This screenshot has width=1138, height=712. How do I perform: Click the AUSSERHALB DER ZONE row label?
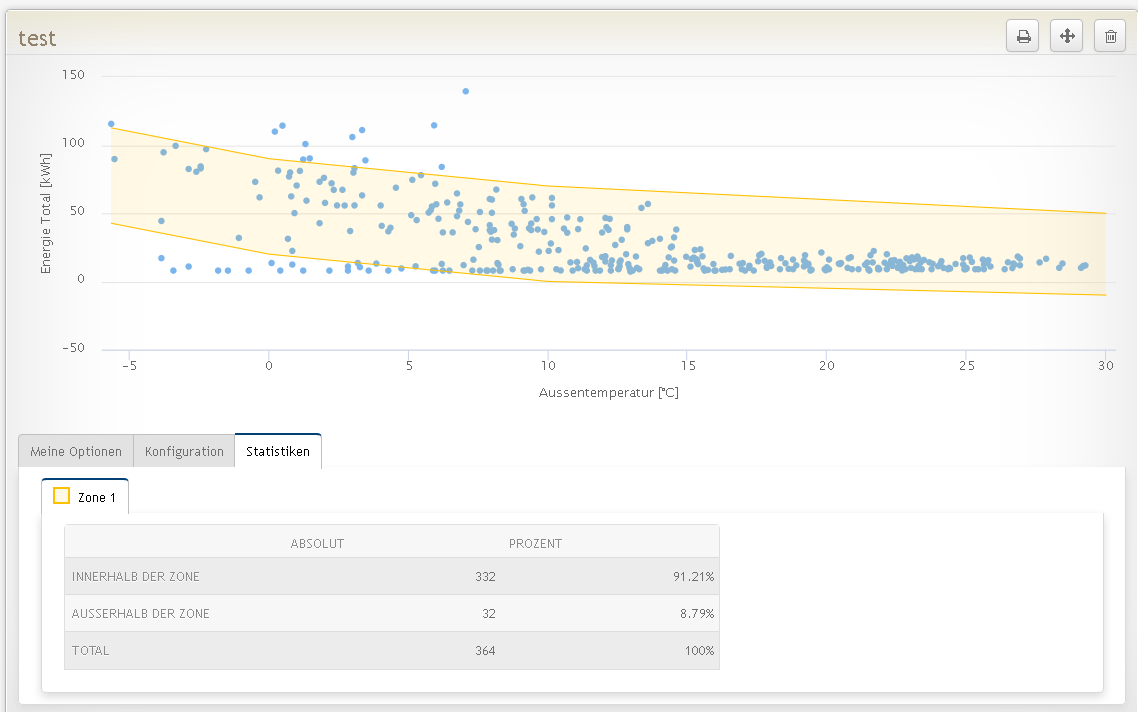tap(141, 614)
